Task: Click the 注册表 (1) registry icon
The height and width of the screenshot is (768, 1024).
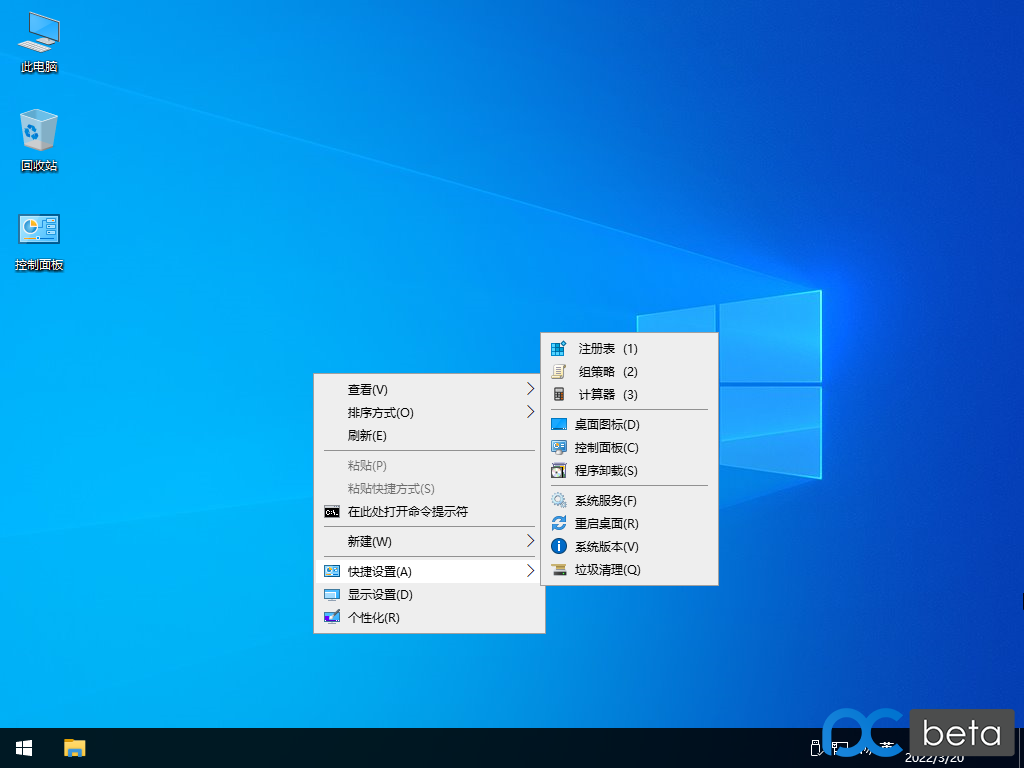Action: pos(558,349)
